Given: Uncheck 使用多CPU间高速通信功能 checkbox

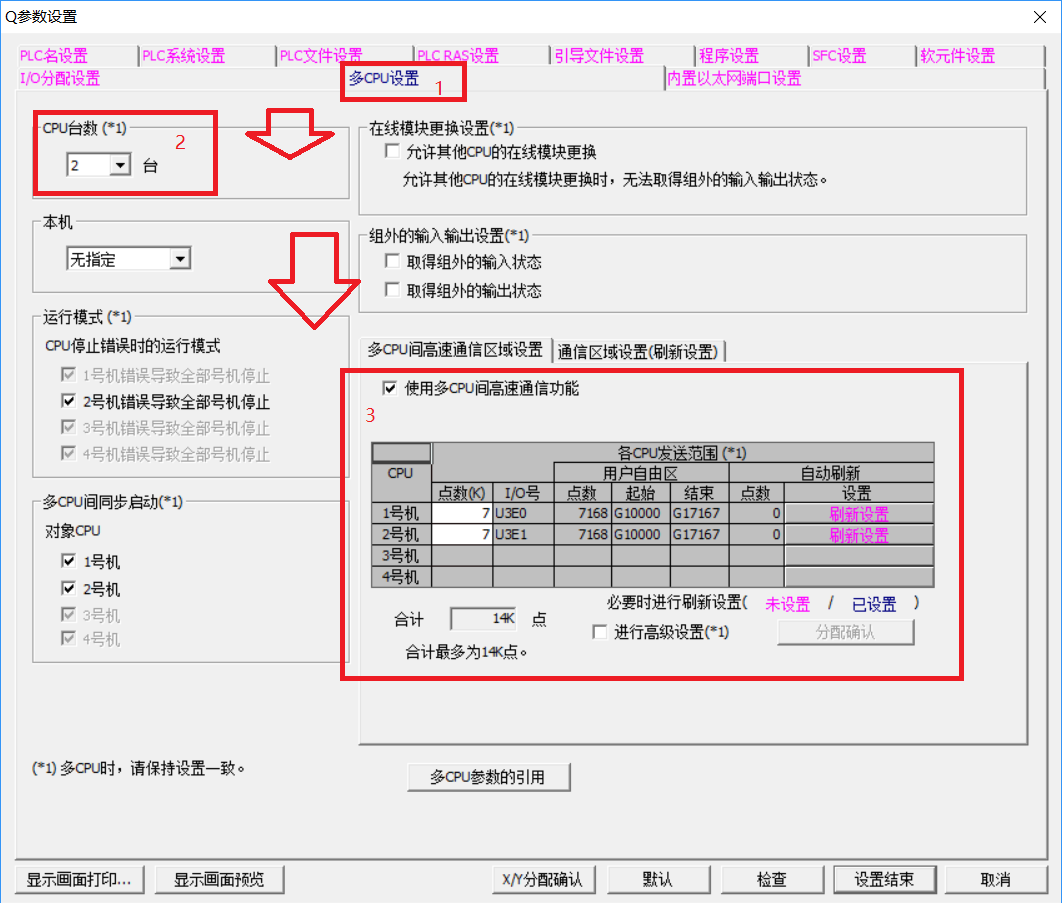Looking at the screenshot, I should (390, 388).
